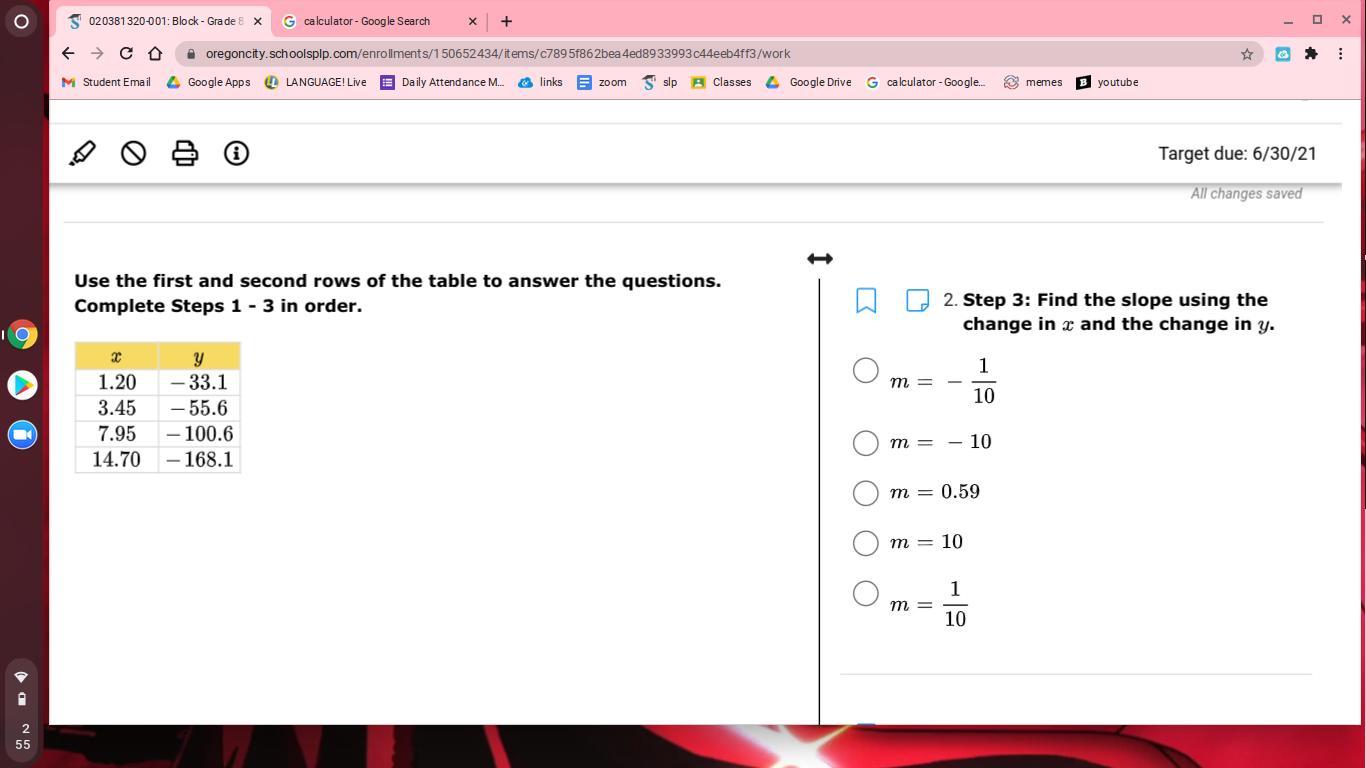Open Zoom app from the shelf
1366x768 pixels.
coord(22,434)
